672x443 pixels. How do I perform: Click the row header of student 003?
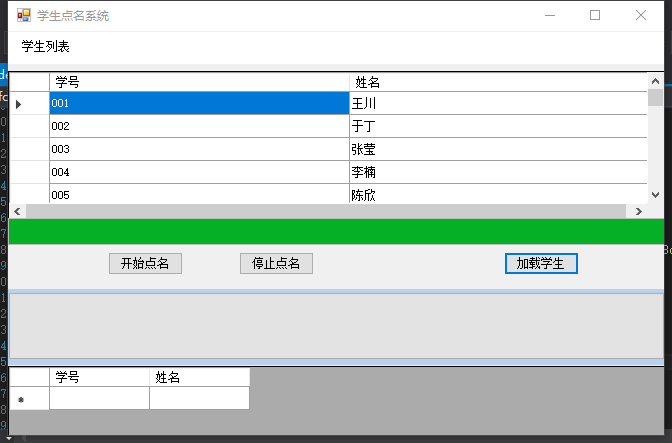click(29, 149)
